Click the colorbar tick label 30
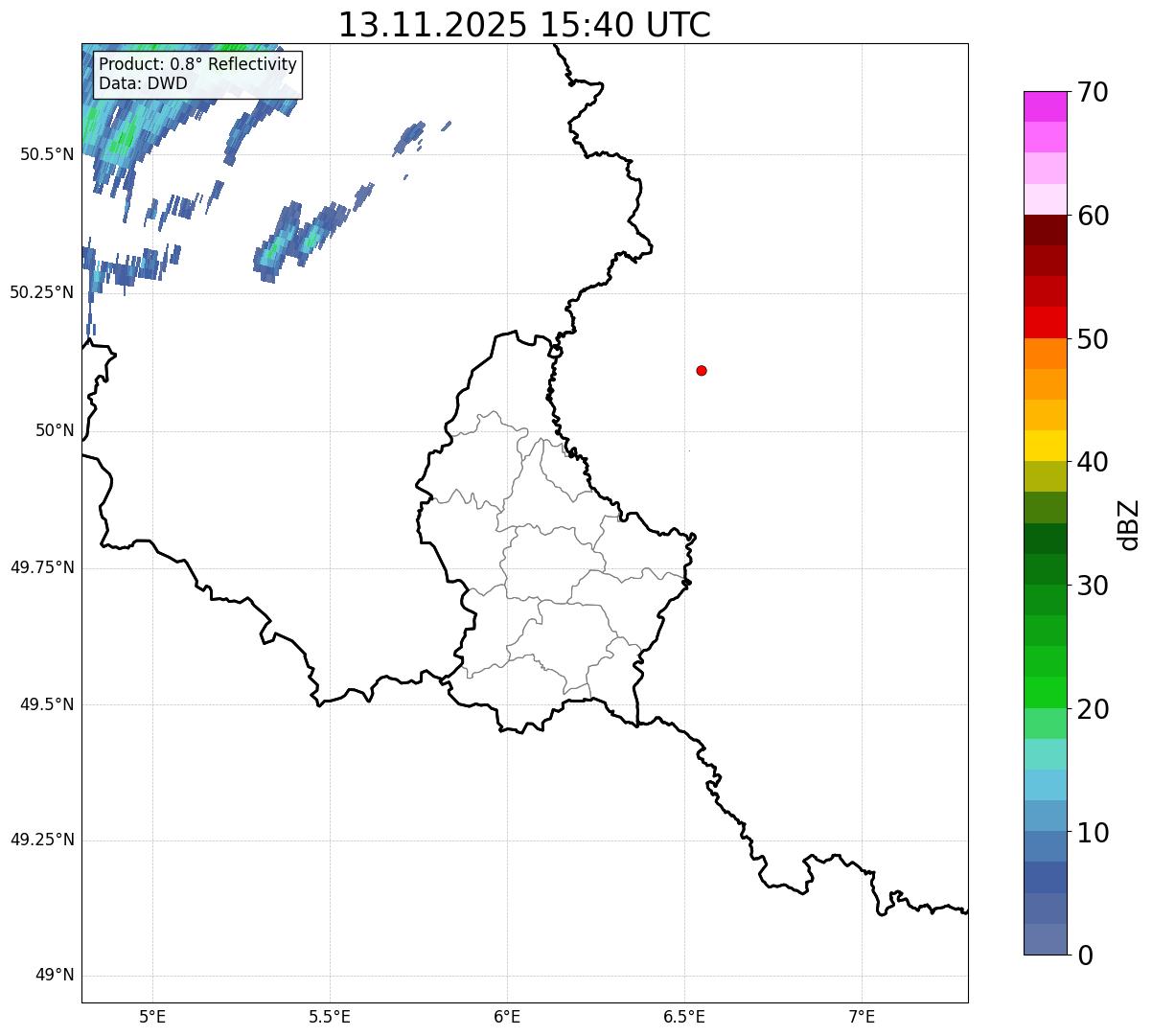 coord(1093,586)
